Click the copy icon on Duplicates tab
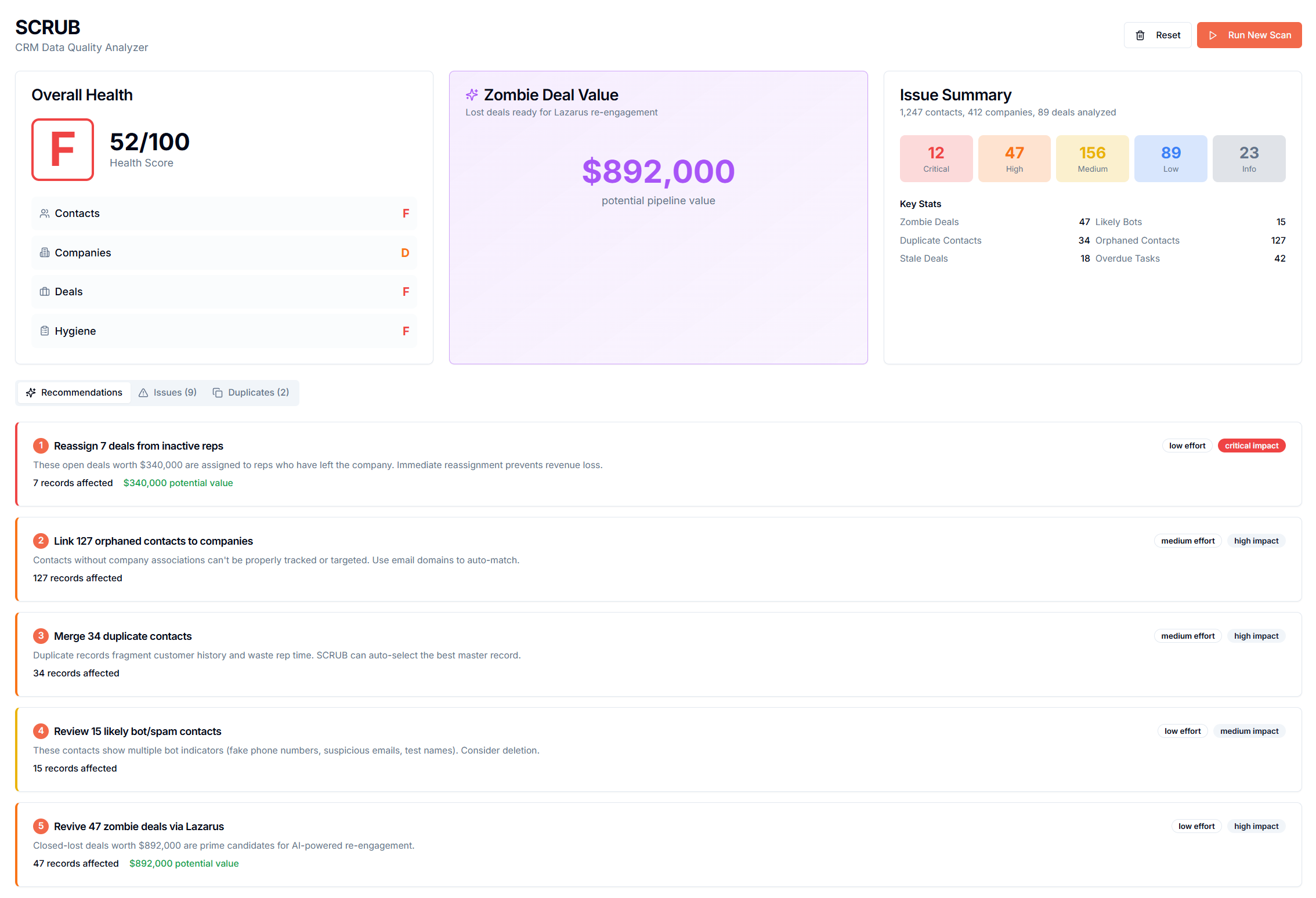1316x898 pixels. point(218,393)
